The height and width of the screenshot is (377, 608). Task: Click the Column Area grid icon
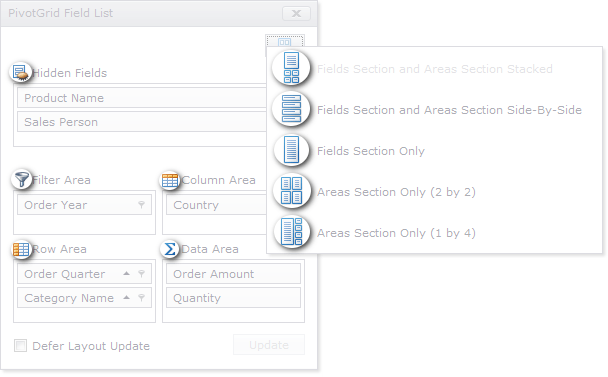tap(170, 180)
